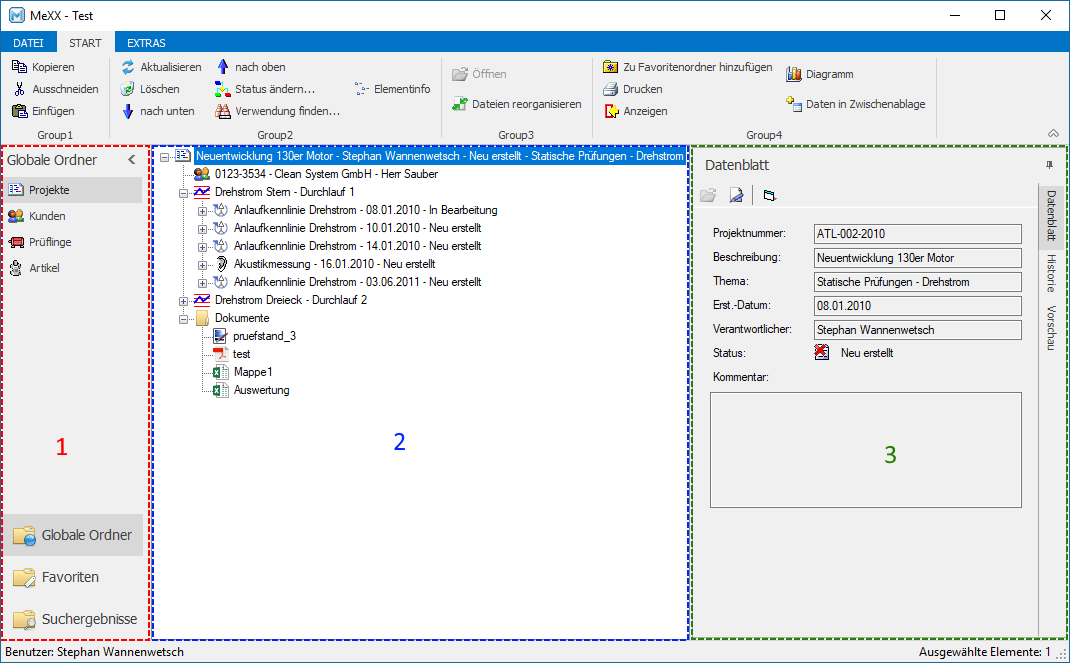Open the EXTRAS ribbon tab
The height and width of the screenshot is (663, 1070).
pyautogui.click(x=146, y=43)
